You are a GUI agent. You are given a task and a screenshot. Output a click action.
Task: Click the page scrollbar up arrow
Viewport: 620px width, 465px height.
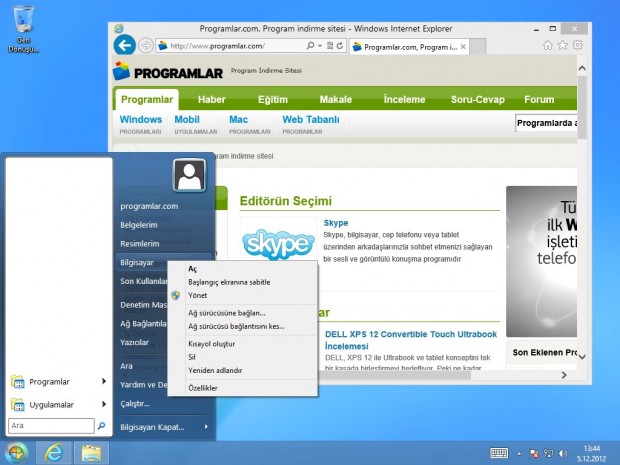[x=582, y=68]
